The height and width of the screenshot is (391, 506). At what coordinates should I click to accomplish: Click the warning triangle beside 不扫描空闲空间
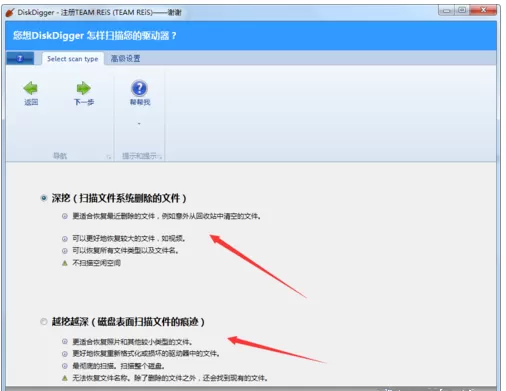[x=65, y=263]
